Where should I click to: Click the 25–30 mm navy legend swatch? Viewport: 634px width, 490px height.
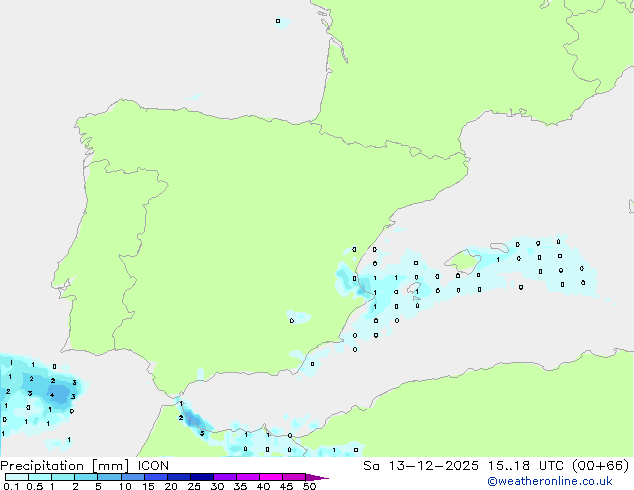(x=201, y=477)
